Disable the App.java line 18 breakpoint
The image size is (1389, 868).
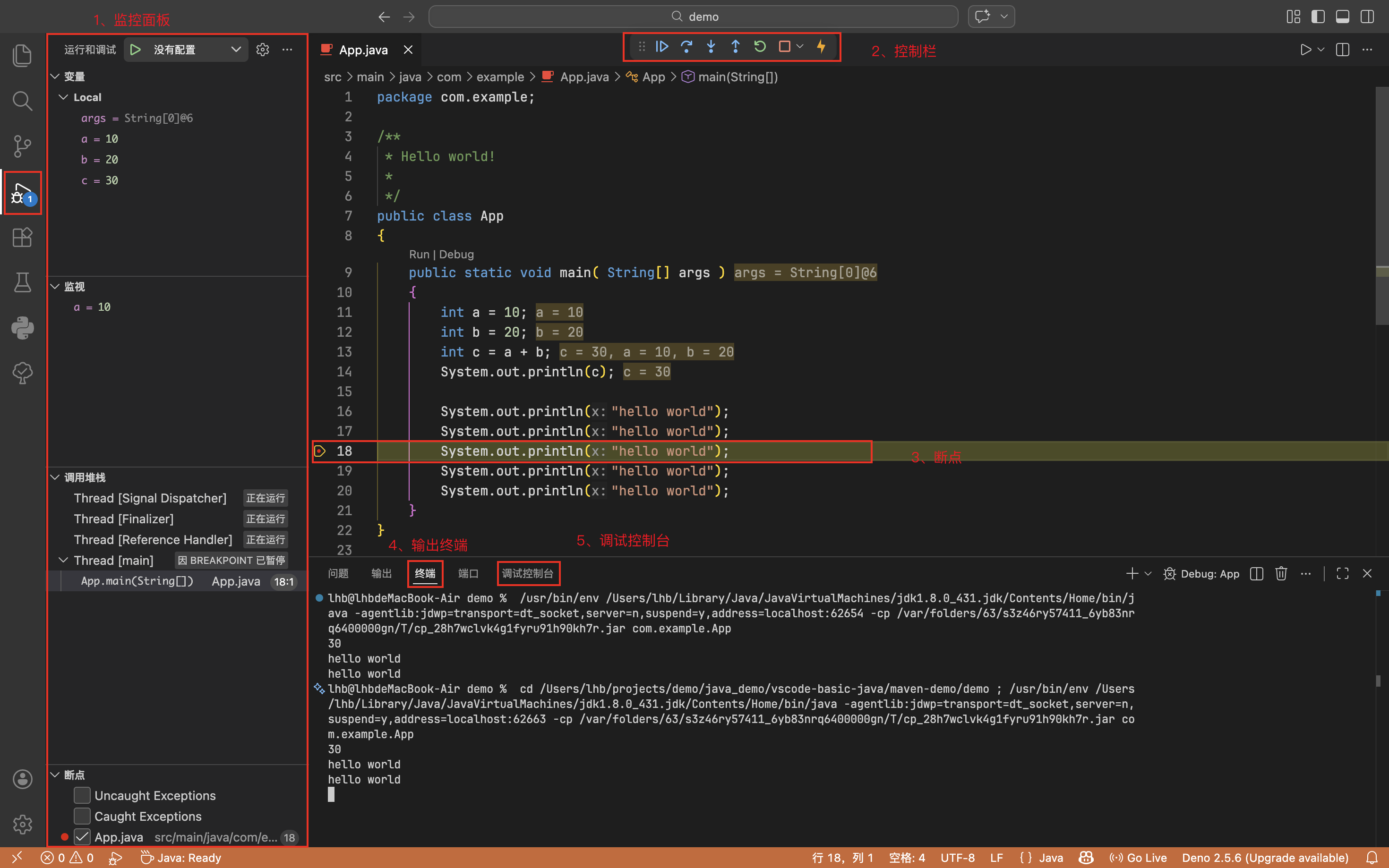(82, 837)
